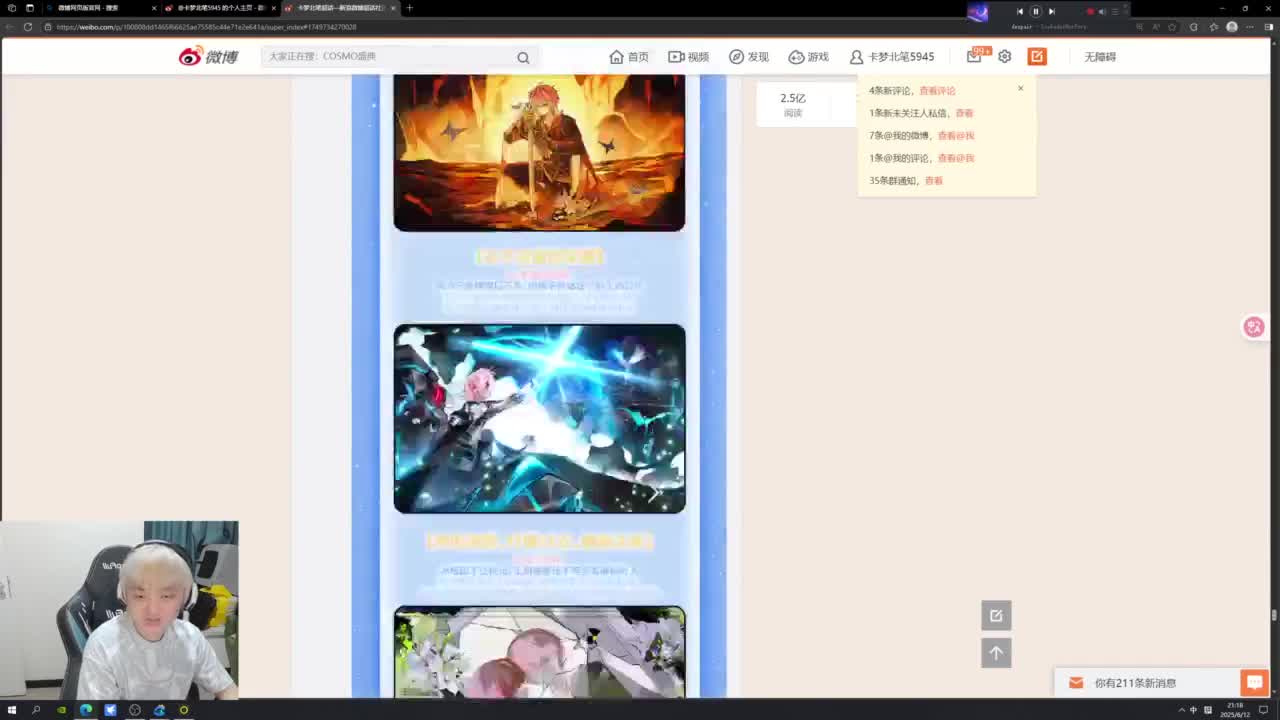The image size is (1280, 720).
Task: Open the fiery red-haired character artwork
Action: coord(539,153)
